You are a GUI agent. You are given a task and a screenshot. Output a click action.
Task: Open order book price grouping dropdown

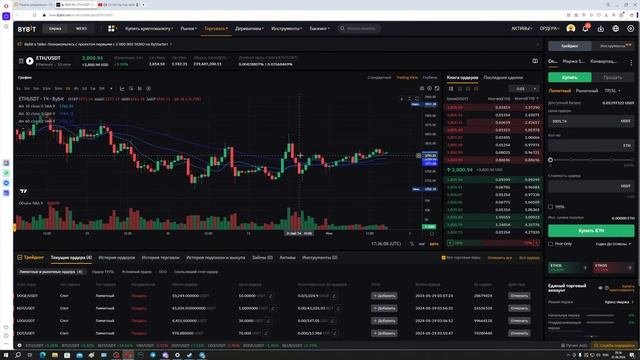tap(524, 89)
